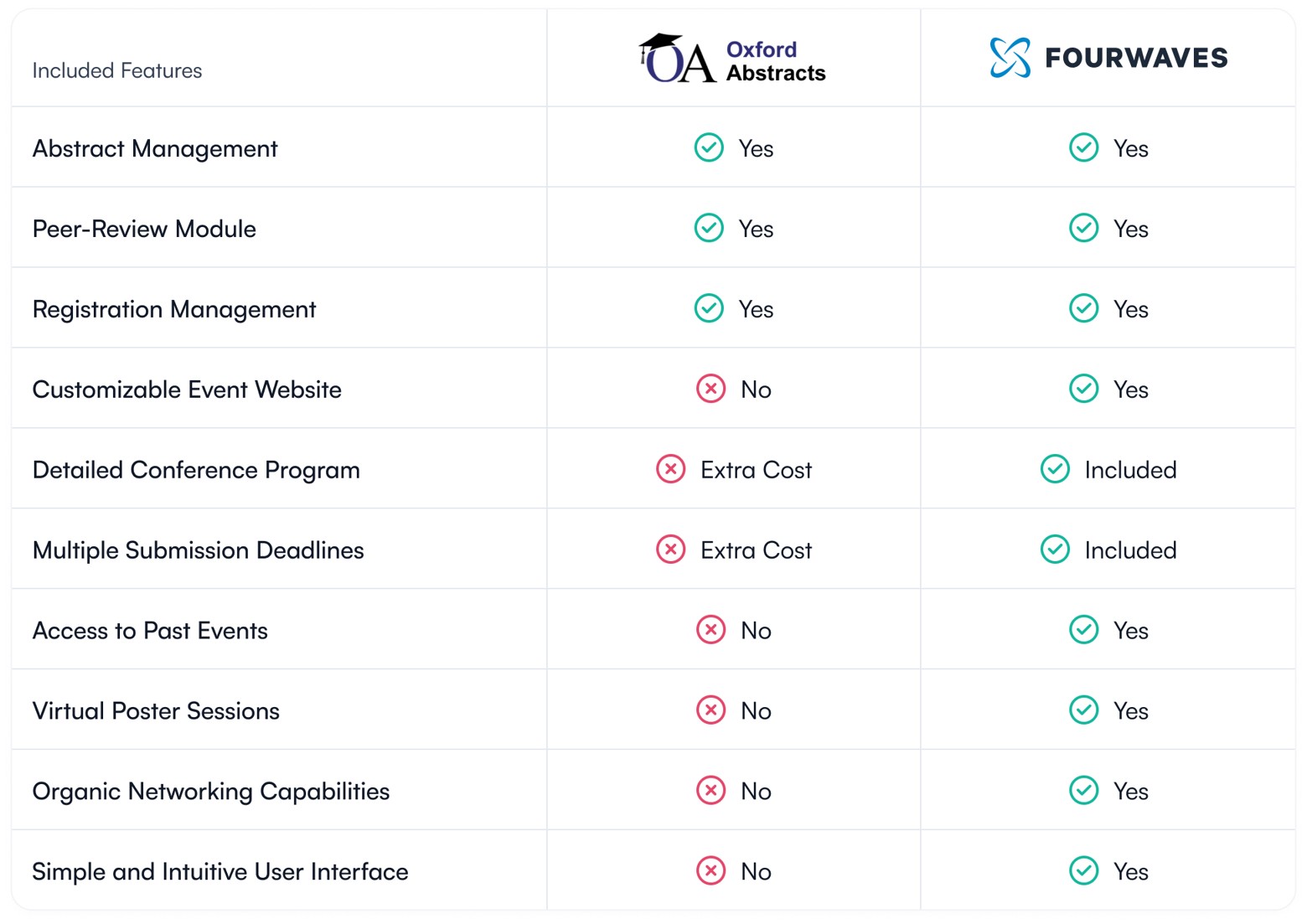The width and height of the screenshot is (1307, 924).
Task: Click the Simple and Intuitive User Interface label
Action: coord(220,873)
